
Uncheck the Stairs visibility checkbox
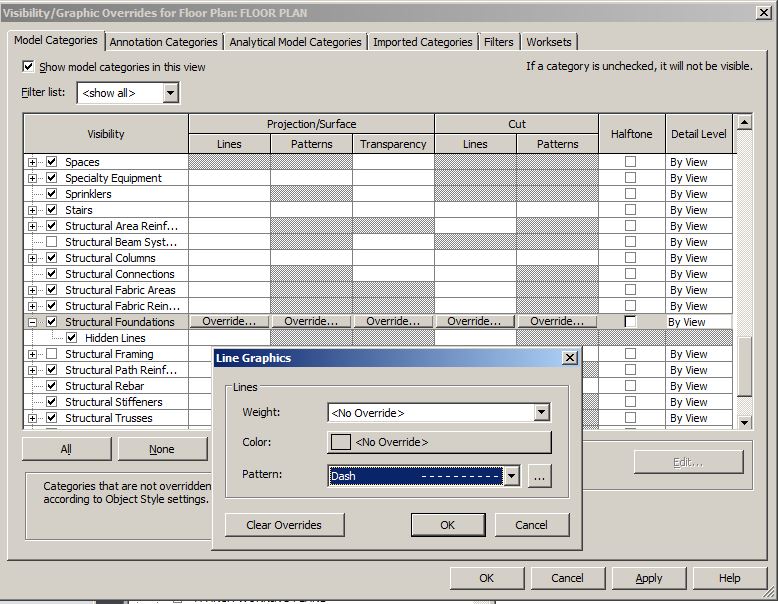click(x=51, y=210)
